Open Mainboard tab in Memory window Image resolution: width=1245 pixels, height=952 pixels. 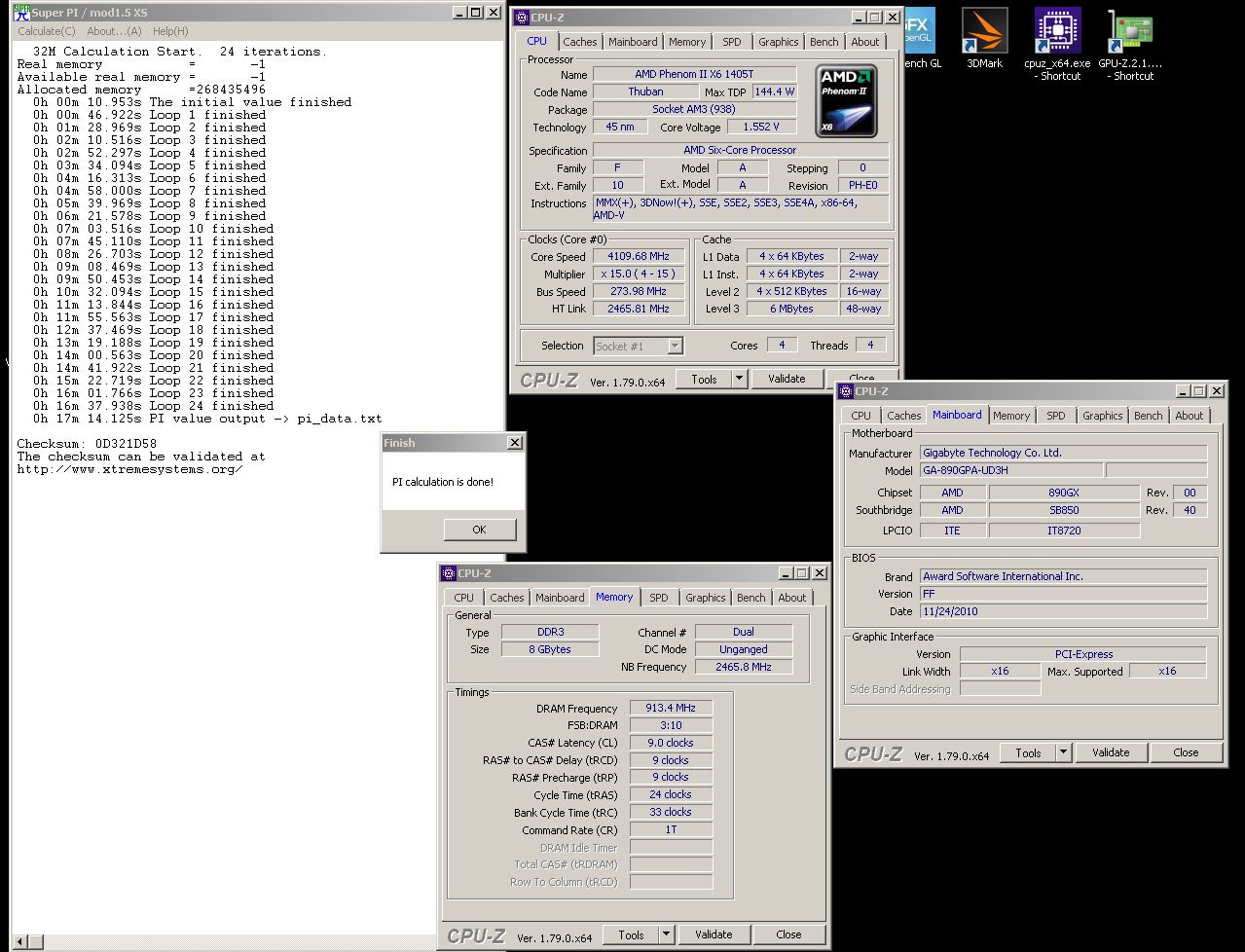point(560,598)
